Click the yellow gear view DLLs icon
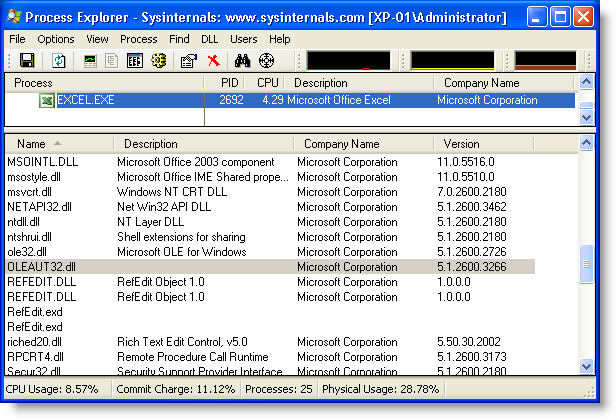The width and height of the screenshot is (616, 419). 159,60
